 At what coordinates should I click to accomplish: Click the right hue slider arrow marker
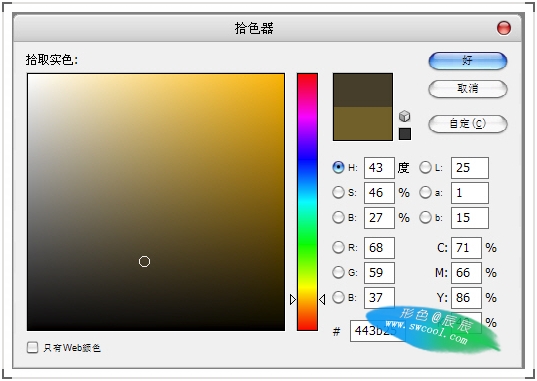(322, 299)
